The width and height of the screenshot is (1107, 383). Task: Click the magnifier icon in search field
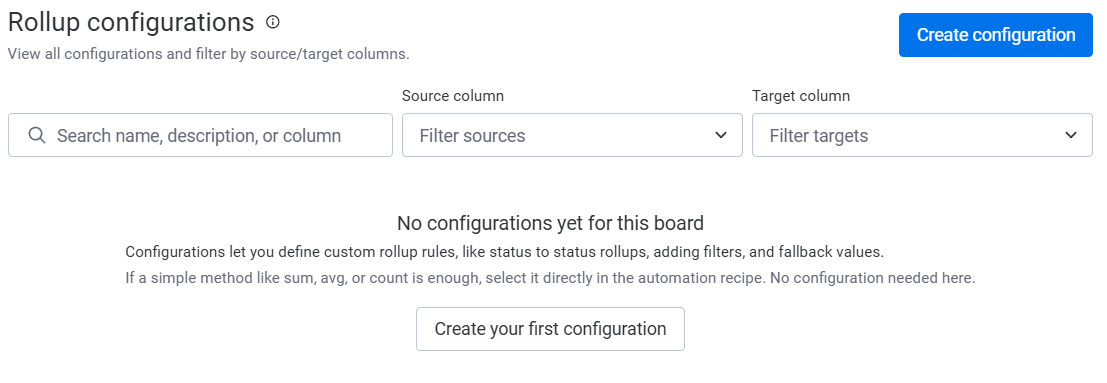coord(37,135)
